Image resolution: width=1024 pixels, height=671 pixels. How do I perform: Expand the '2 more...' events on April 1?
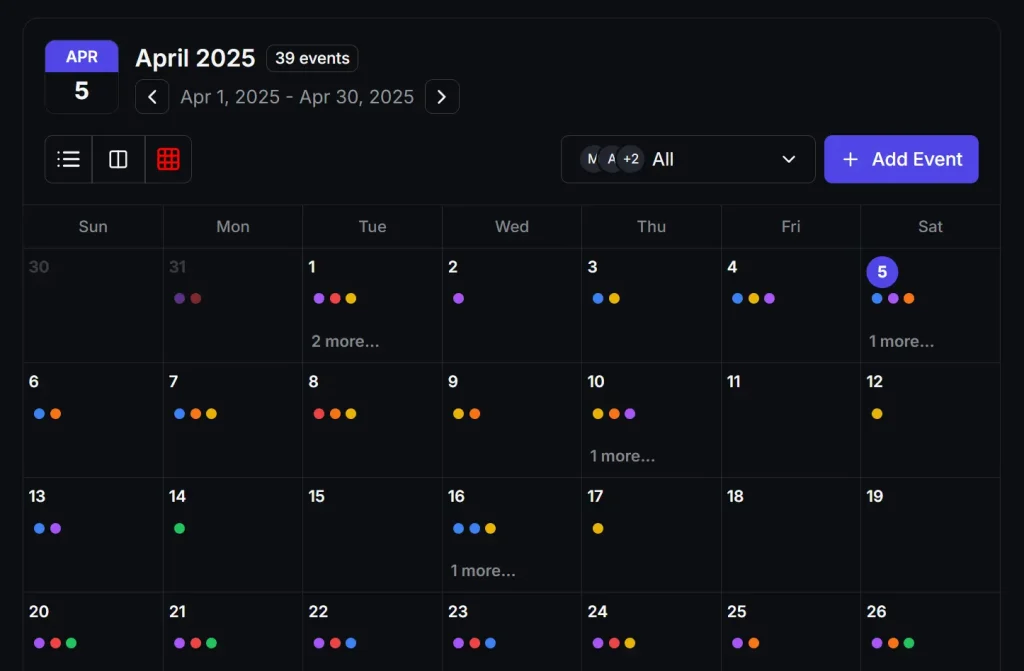345,341
